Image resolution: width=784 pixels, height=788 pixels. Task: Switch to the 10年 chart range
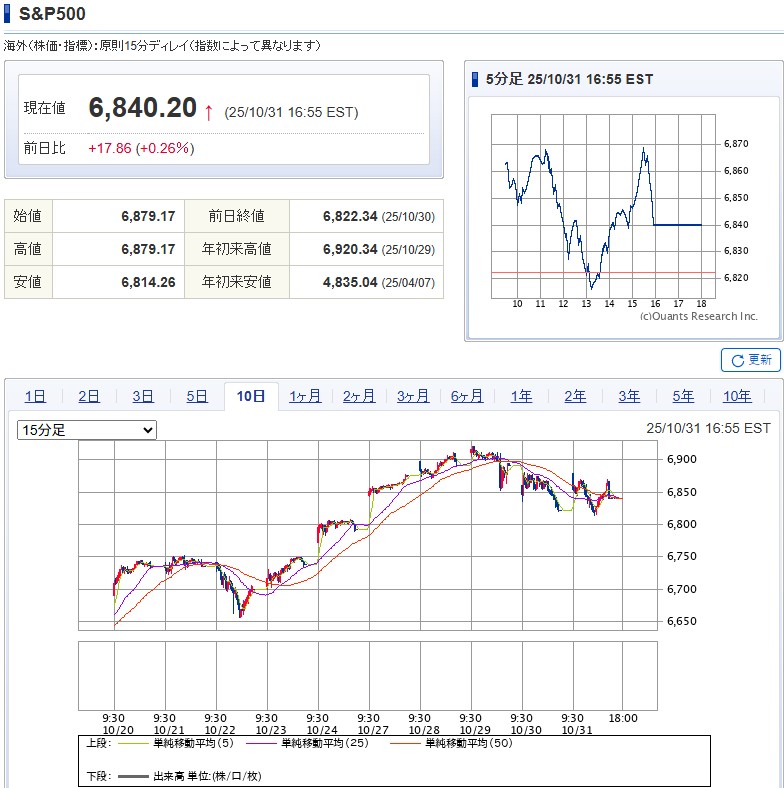point(737,396)
